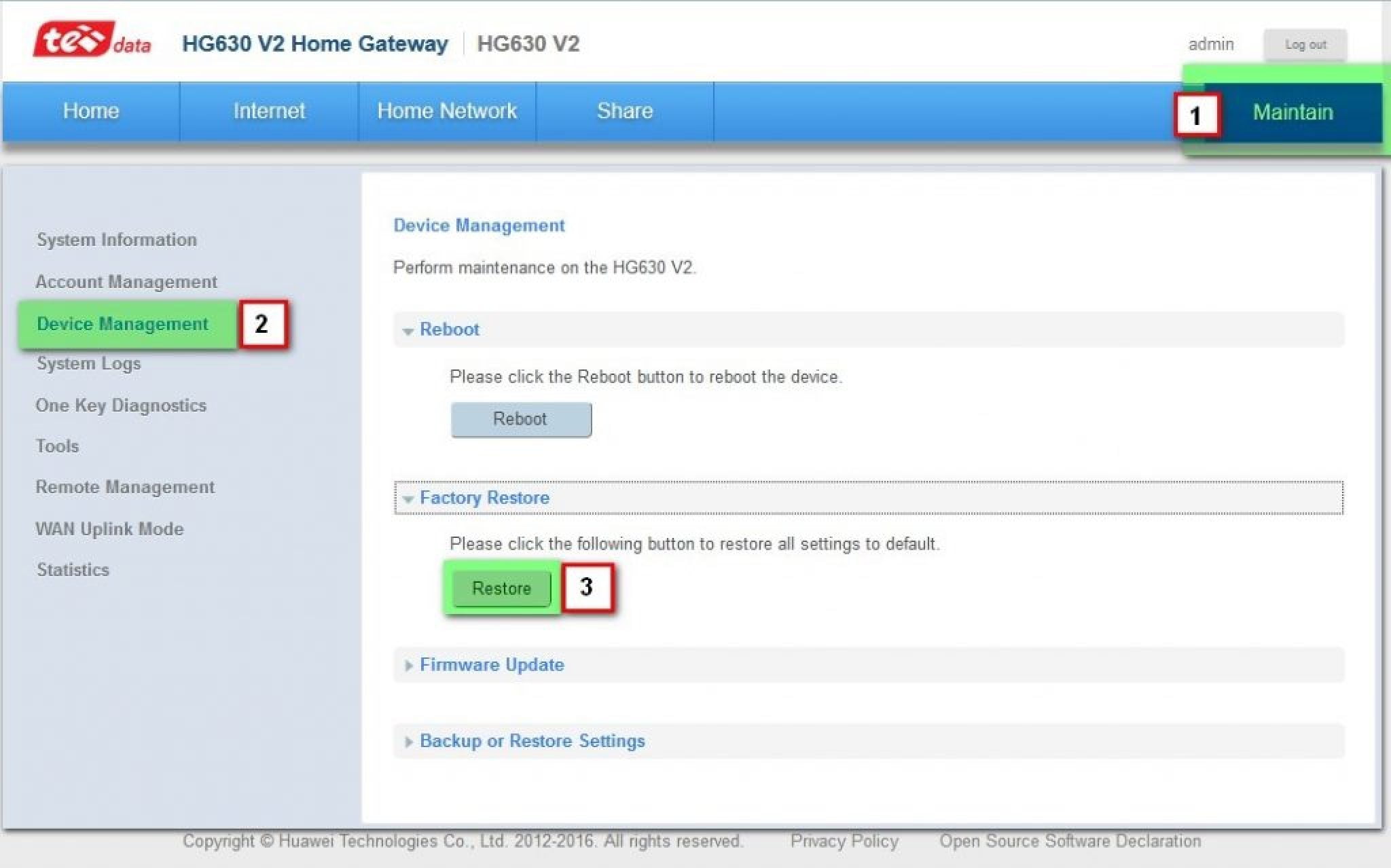
Task: Select WAN Uplink Mode
Action: pos(109,528)
